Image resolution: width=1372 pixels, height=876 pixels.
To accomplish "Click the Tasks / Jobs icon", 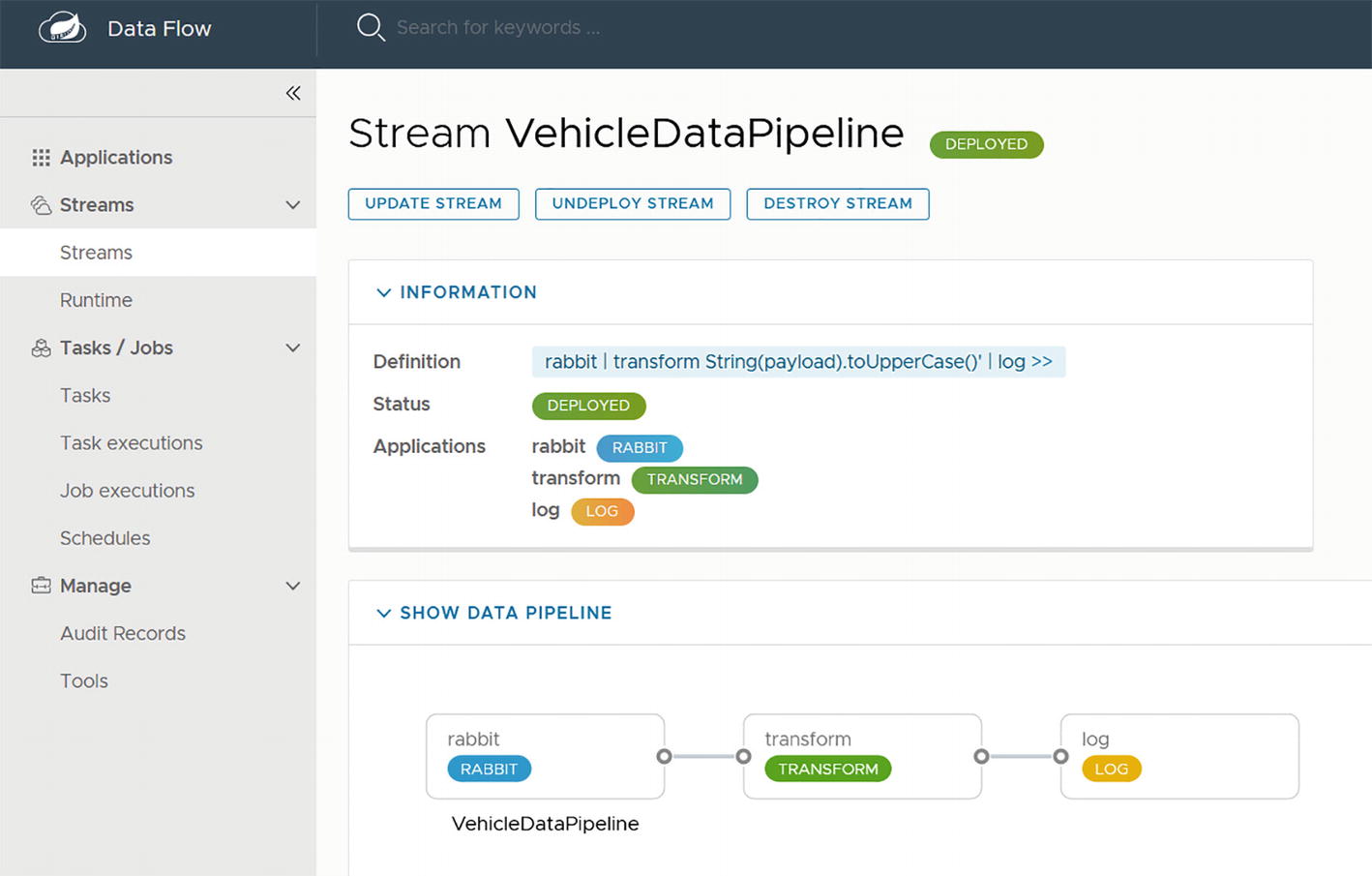I will tap(41, 348).
